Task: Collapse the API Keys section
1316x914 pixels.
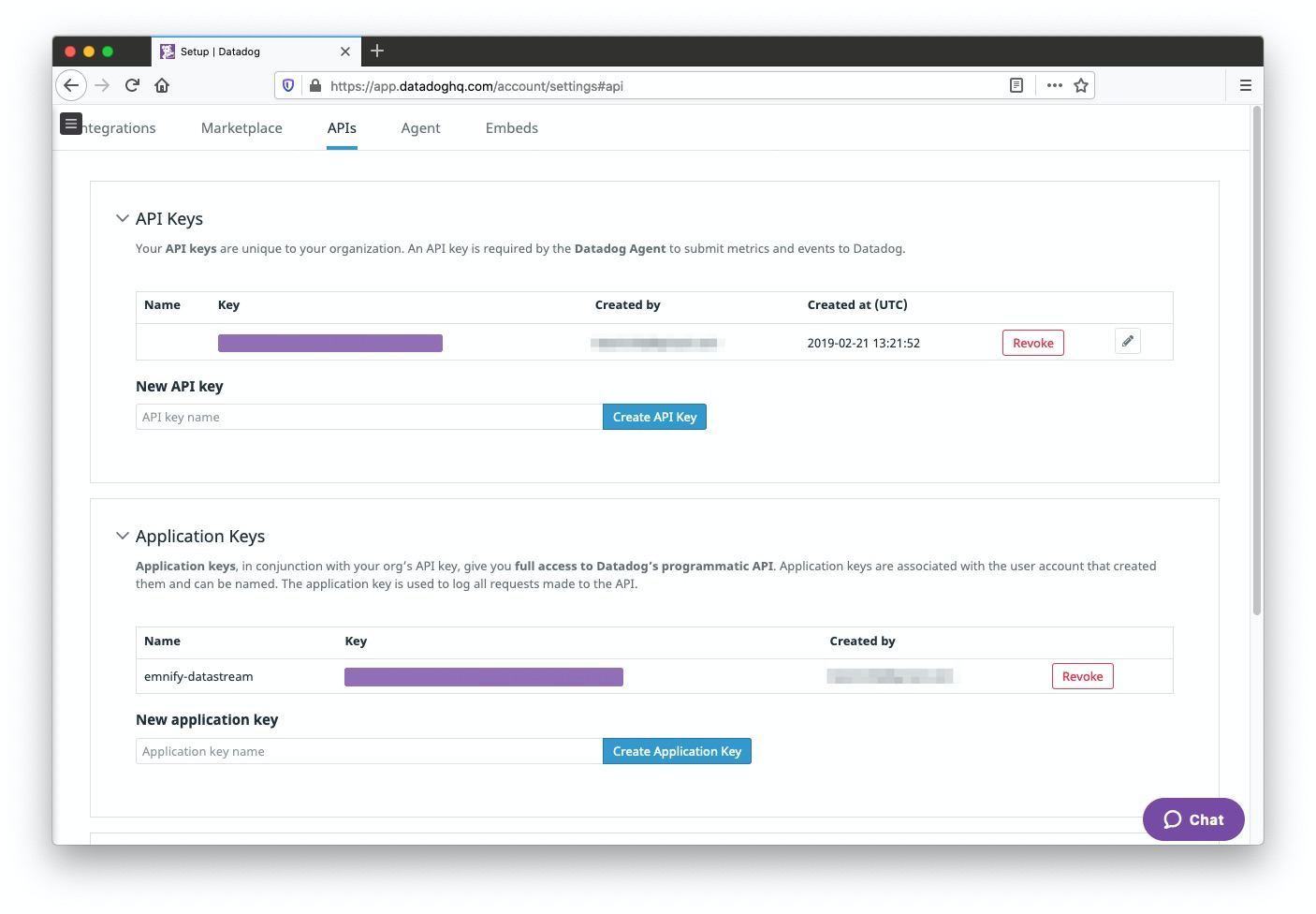Action: click(x=122, y=217)
